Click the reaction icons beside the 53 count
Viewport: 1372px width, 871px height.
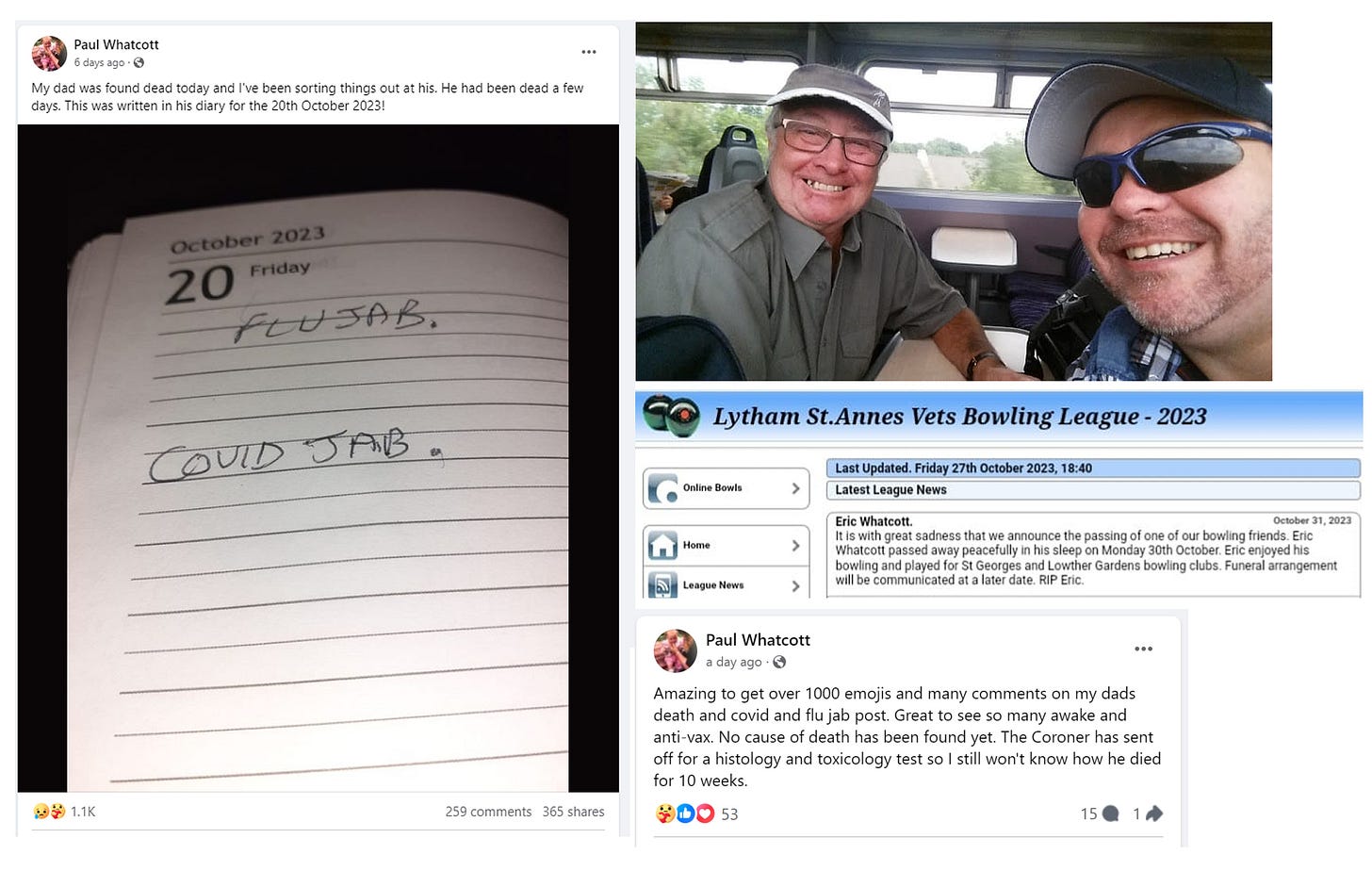685,813
